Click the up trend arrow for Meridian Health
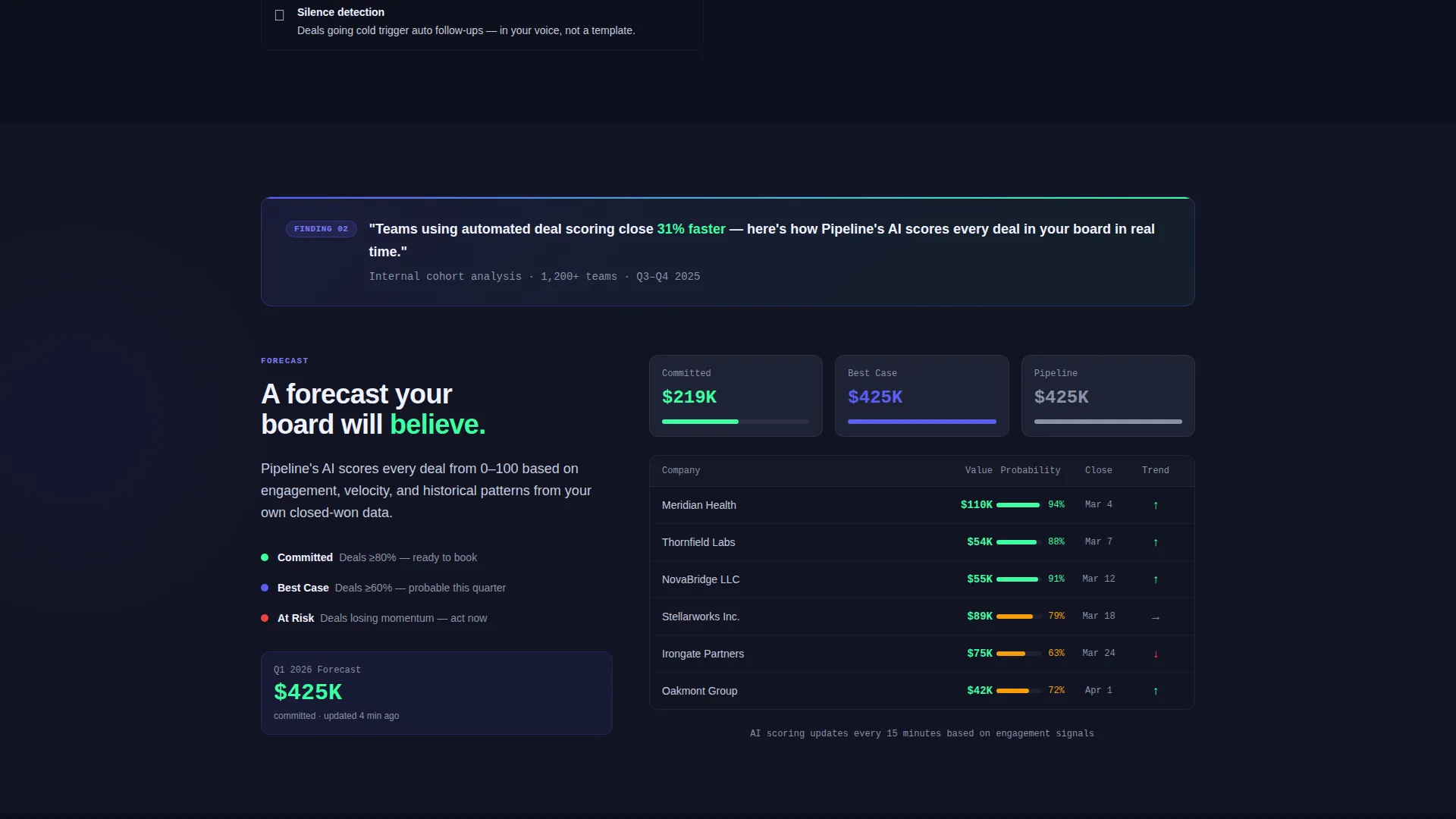This screenshot has width=1456, height=819. click(x=1156, y=505)
